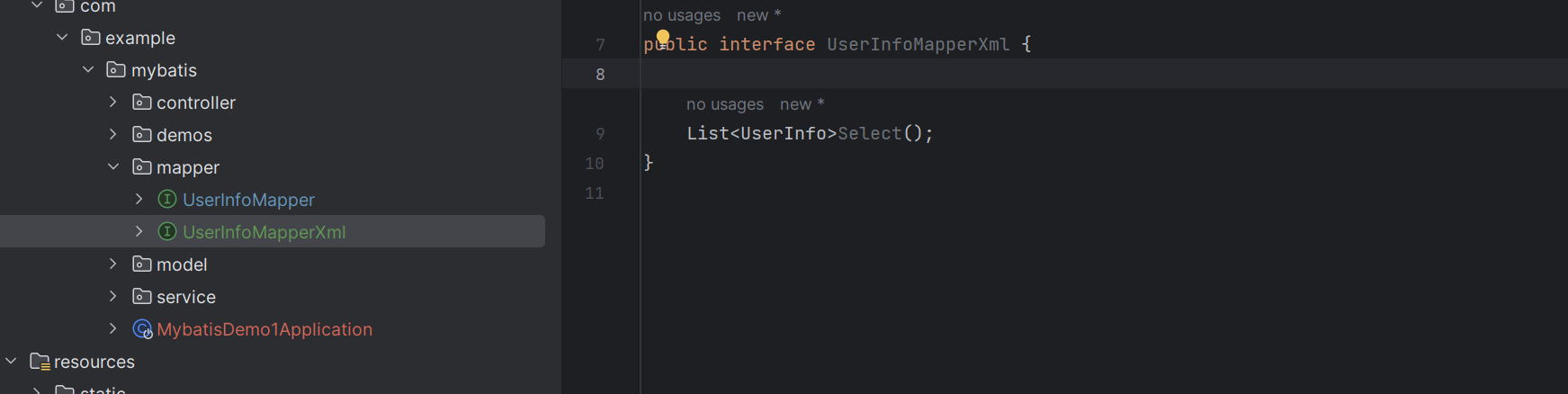The image size is (1568, 394).
Task: Click 'no usages' hint above the interface
Action: (x=682, y=15)
